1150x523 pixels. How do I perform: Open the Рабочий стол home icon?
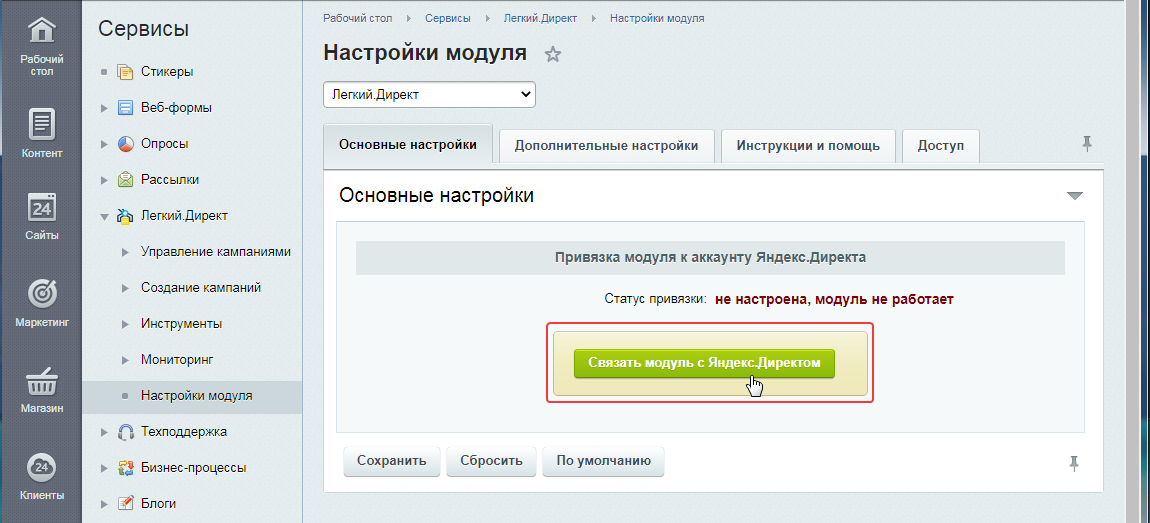[42, 32]
